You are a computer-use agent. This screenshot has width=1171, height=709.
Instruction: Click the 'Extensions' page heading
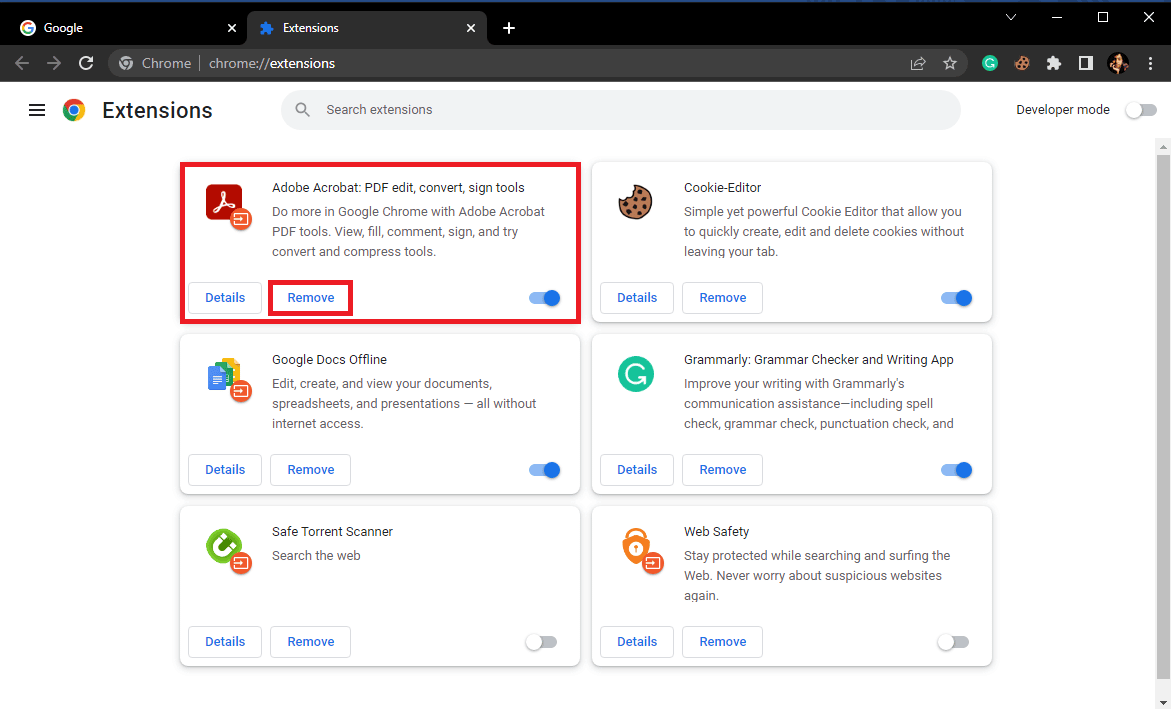coord(157,110)
